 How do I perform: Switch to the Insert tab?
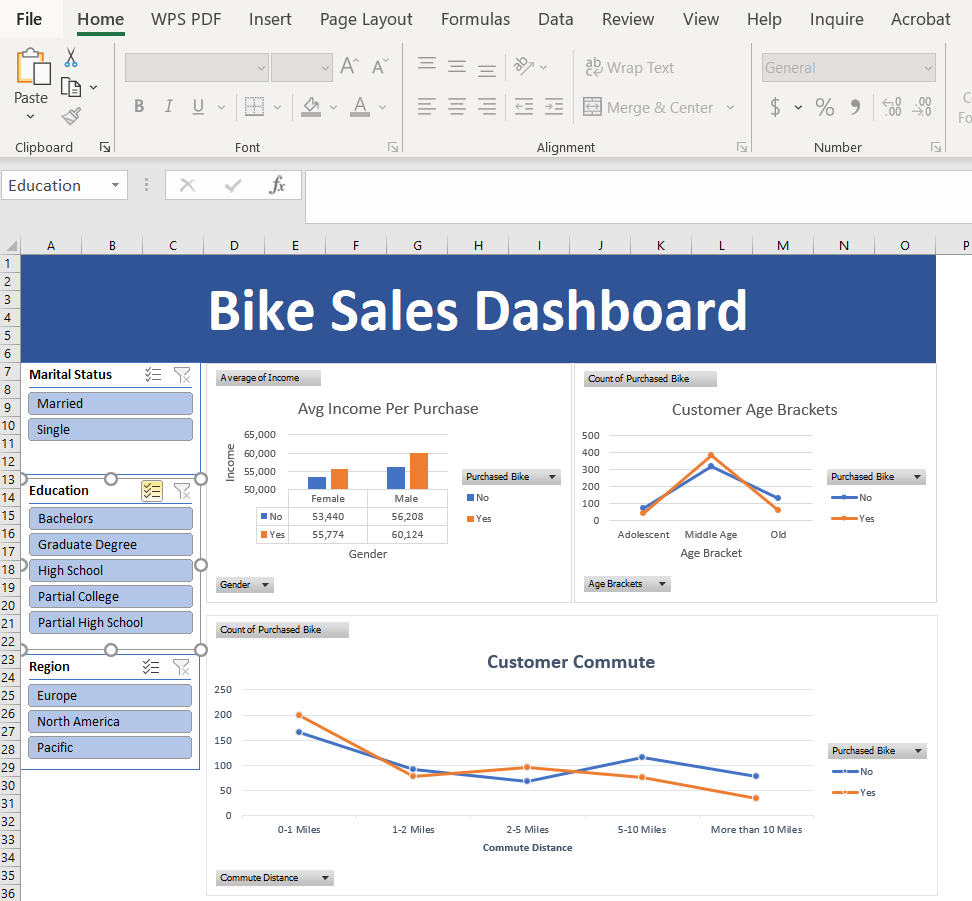coord(270,19)
